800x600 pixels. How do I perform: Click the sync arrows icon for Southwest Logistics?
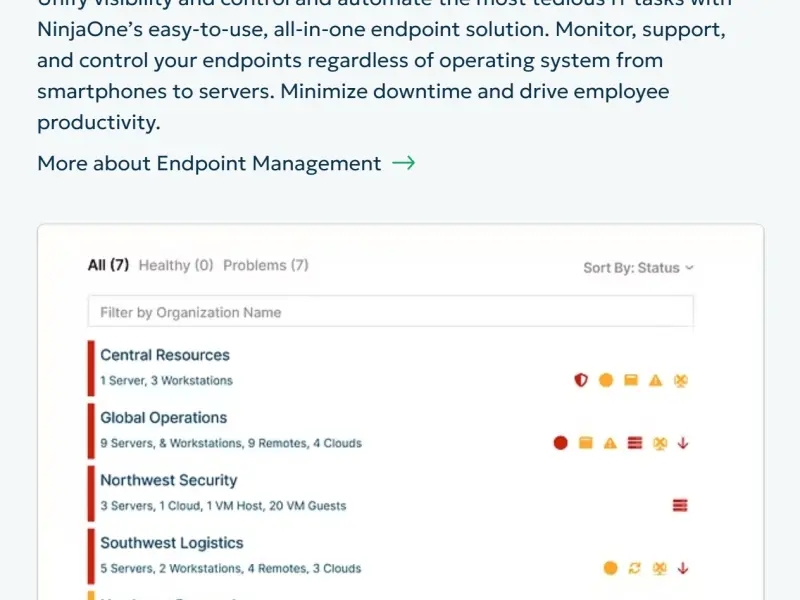pyautogui.click(x=634, y=568)
